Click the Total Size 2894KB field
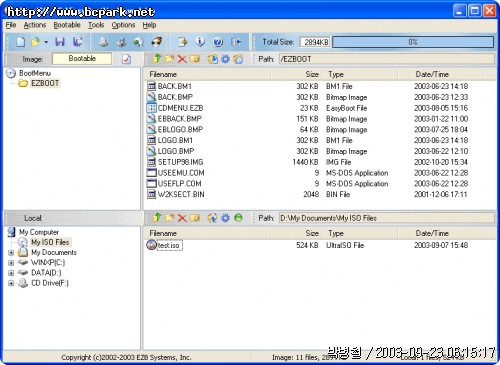 [316, 42]
